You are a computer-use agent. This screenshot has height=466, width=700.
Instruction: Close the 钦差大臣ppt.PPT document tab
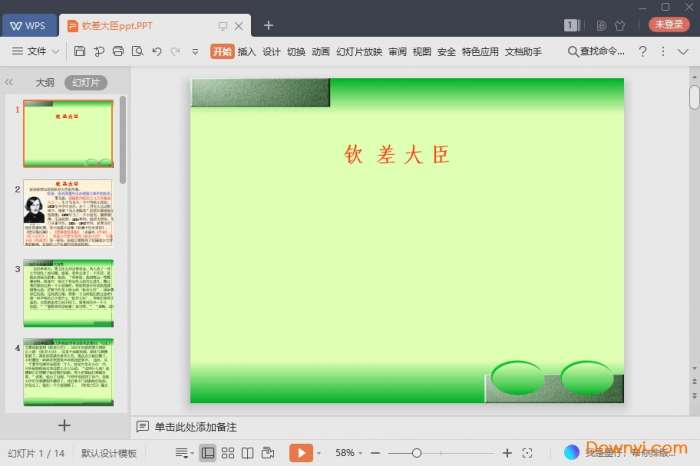239,26
